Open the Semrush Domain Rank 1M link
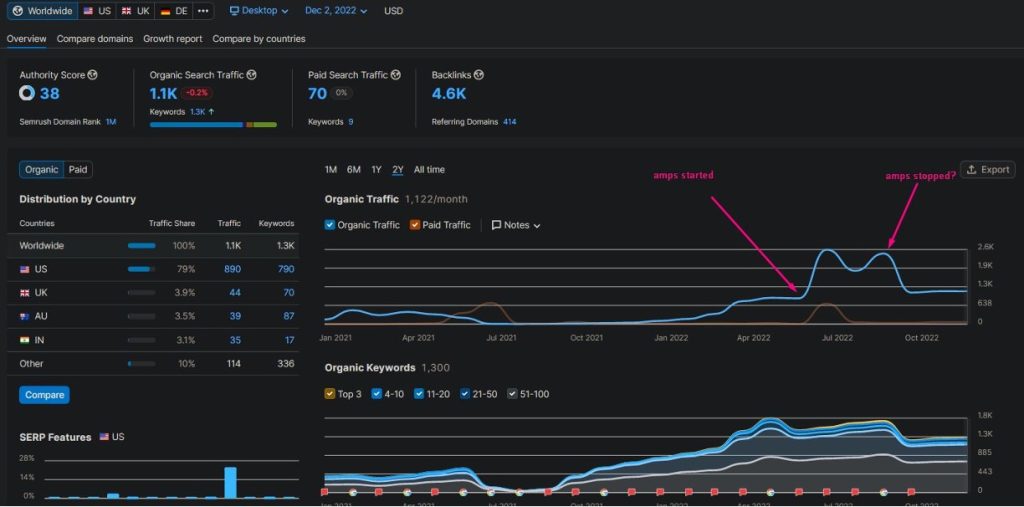This screenshot has height=507, width=1024. (111, 122)
